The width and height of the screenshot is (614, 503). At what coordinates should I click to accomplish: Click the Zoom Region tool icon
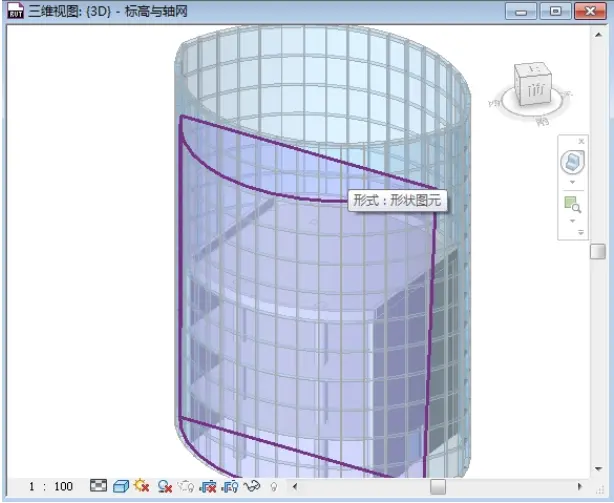pyautogui.click(x=572, y=204)
